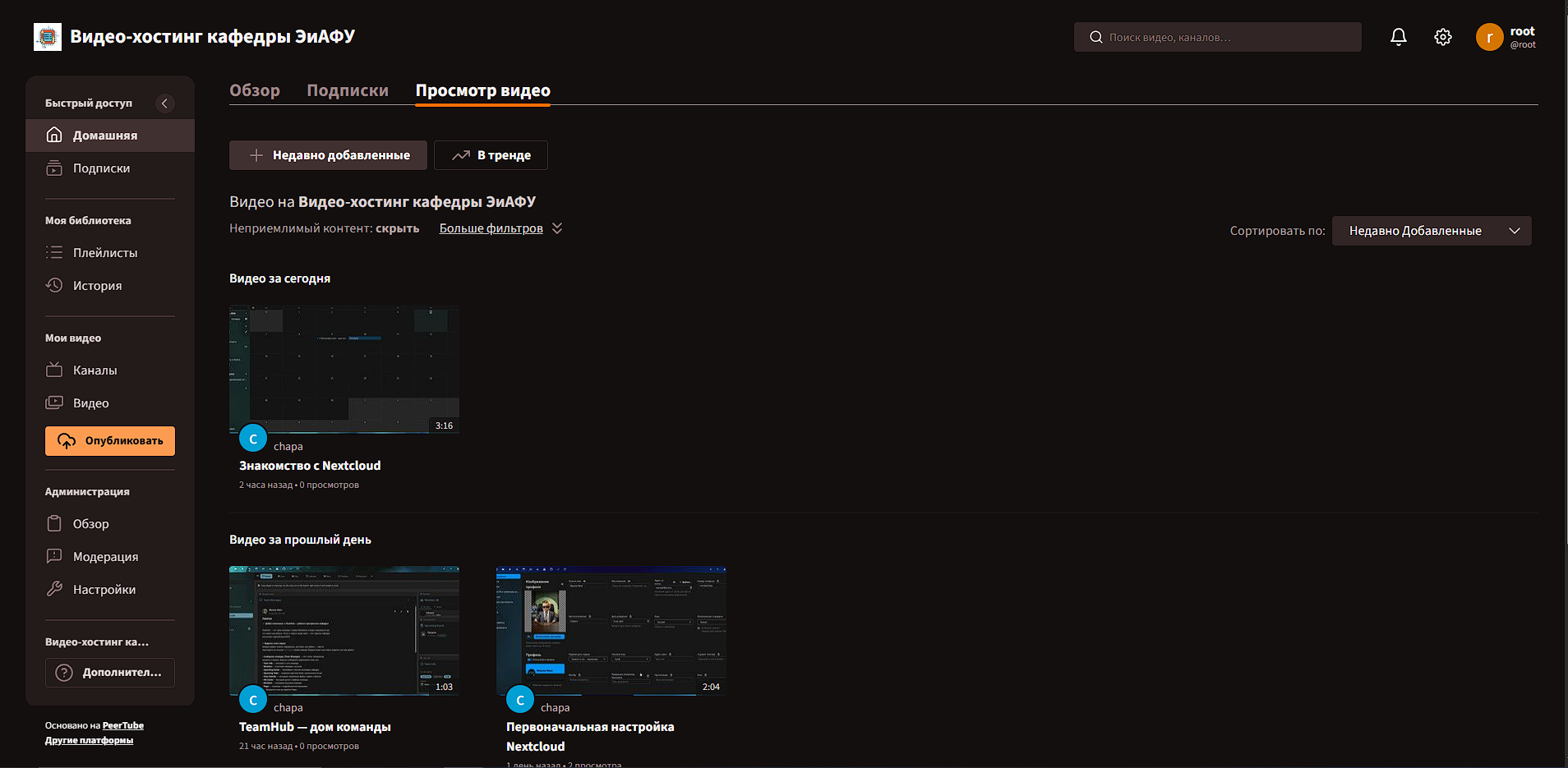Open the TeamHub video thumbnail
Screen dimensions: 1568x768
[344, 631]
